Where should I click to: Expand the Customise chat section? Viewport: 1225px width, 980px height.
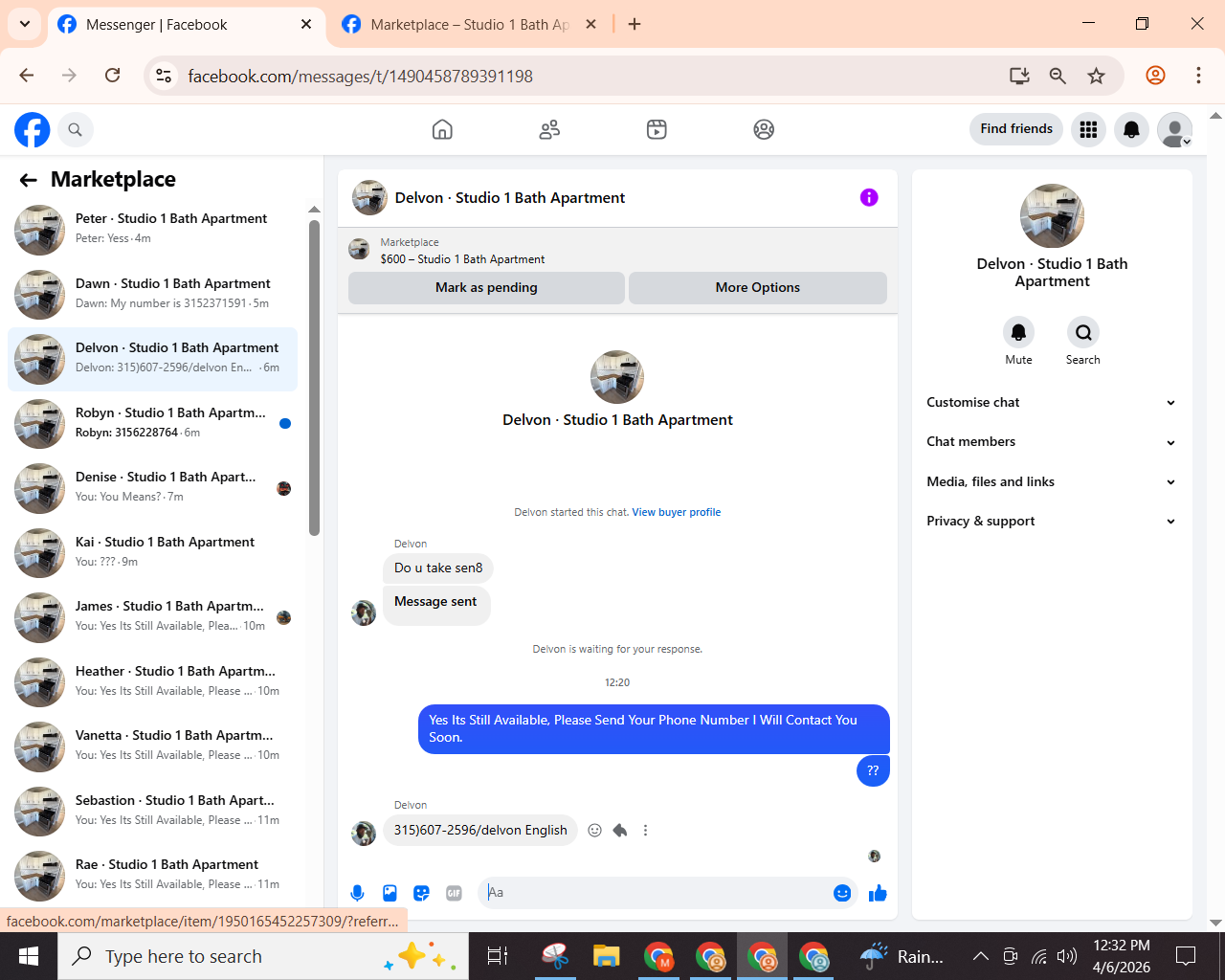point(1052,403)
